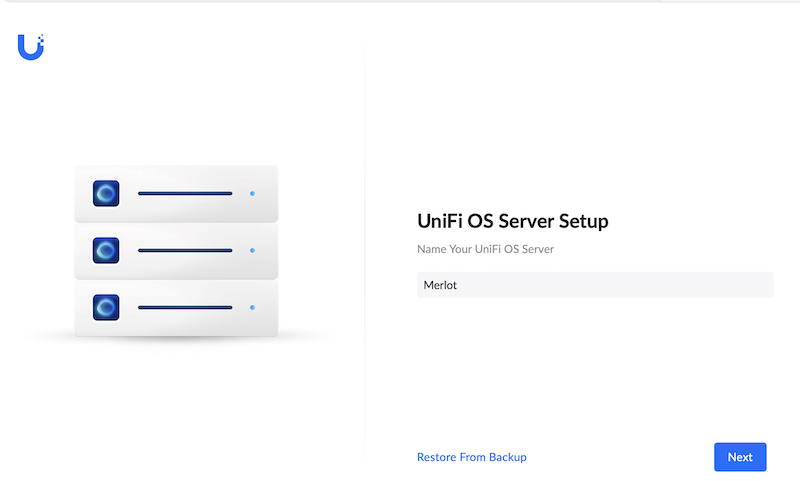
Task: Click the Next button
Action: coord(740,457)
